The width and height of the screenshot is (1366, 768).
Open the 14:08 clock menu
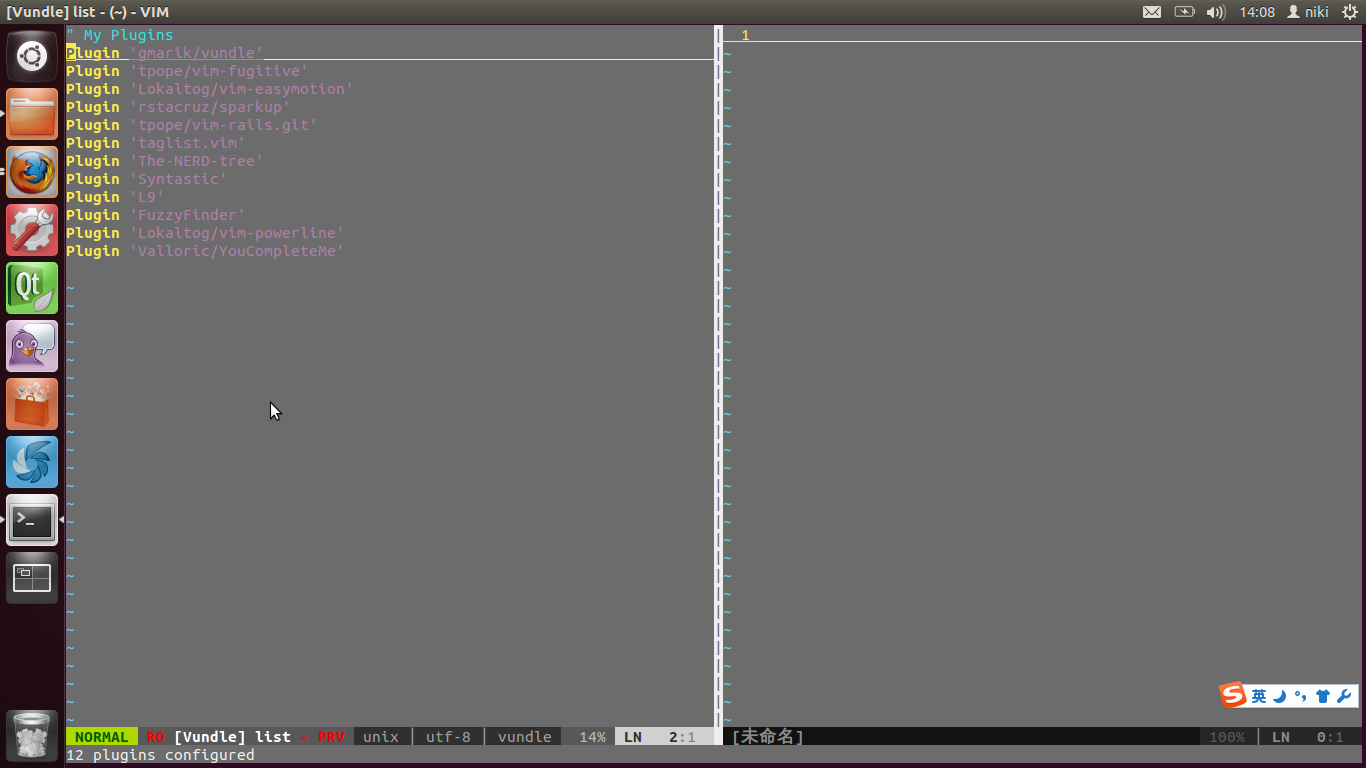[x=1257, y=12]
